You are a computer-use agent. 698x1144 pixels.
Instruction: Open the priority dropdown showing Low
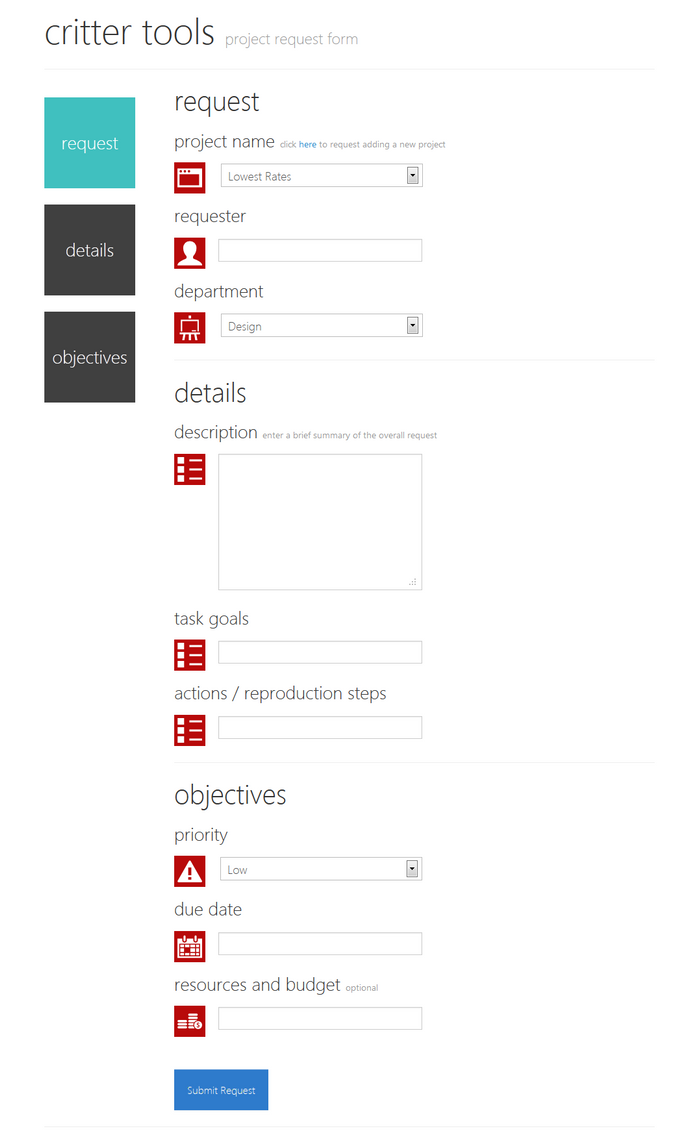click(321, 869)
